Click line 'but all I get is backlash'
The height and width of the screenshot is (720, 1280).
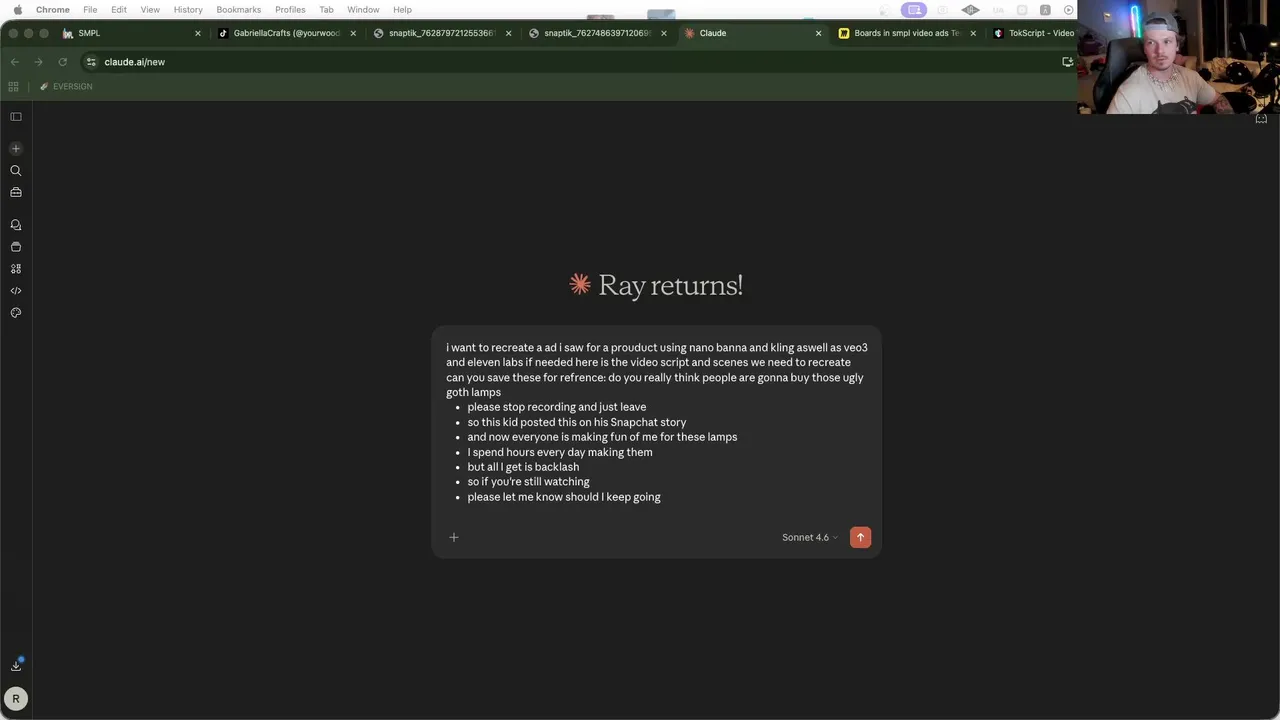coord(523,467)
